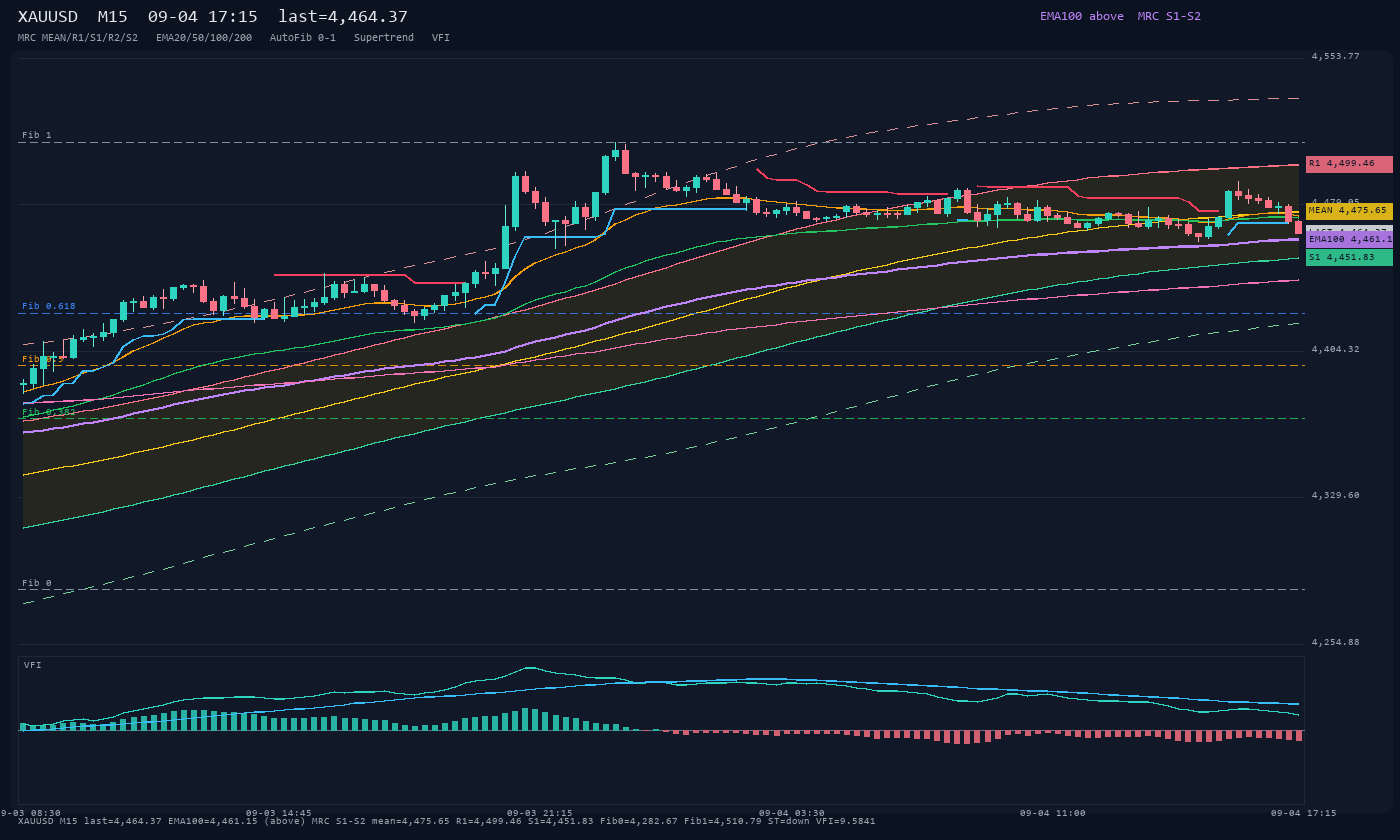Select the AutoFib 0-1 legend entry
This screenshot has height=840, width=1400.
click(303, 38)
